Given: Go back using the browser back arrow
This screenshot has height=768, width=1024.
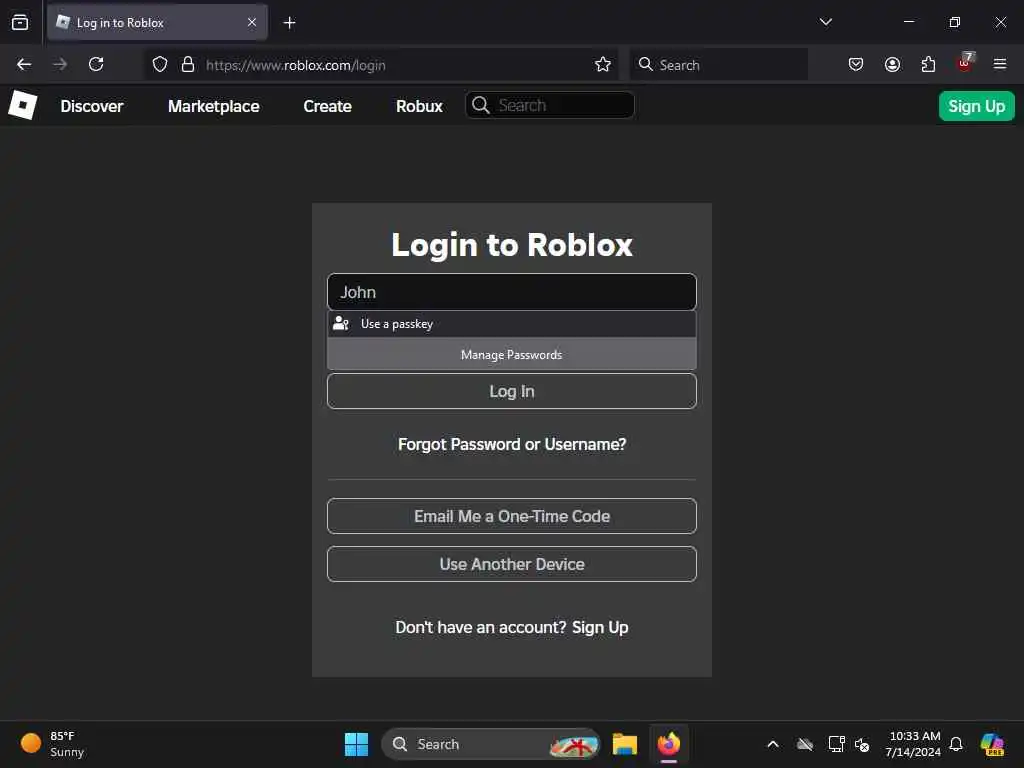Looking at the screenshot, I should (x=24, y=64).
